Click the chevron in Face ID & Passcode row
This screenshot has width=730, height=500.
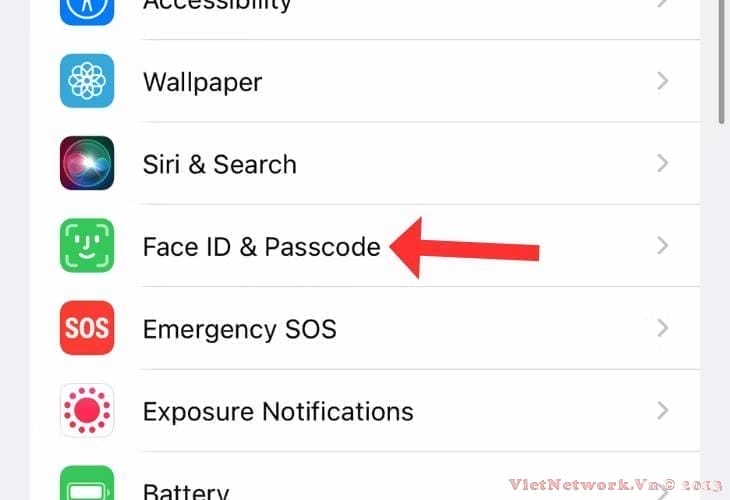pyautogui.click(x=662, y=246)
